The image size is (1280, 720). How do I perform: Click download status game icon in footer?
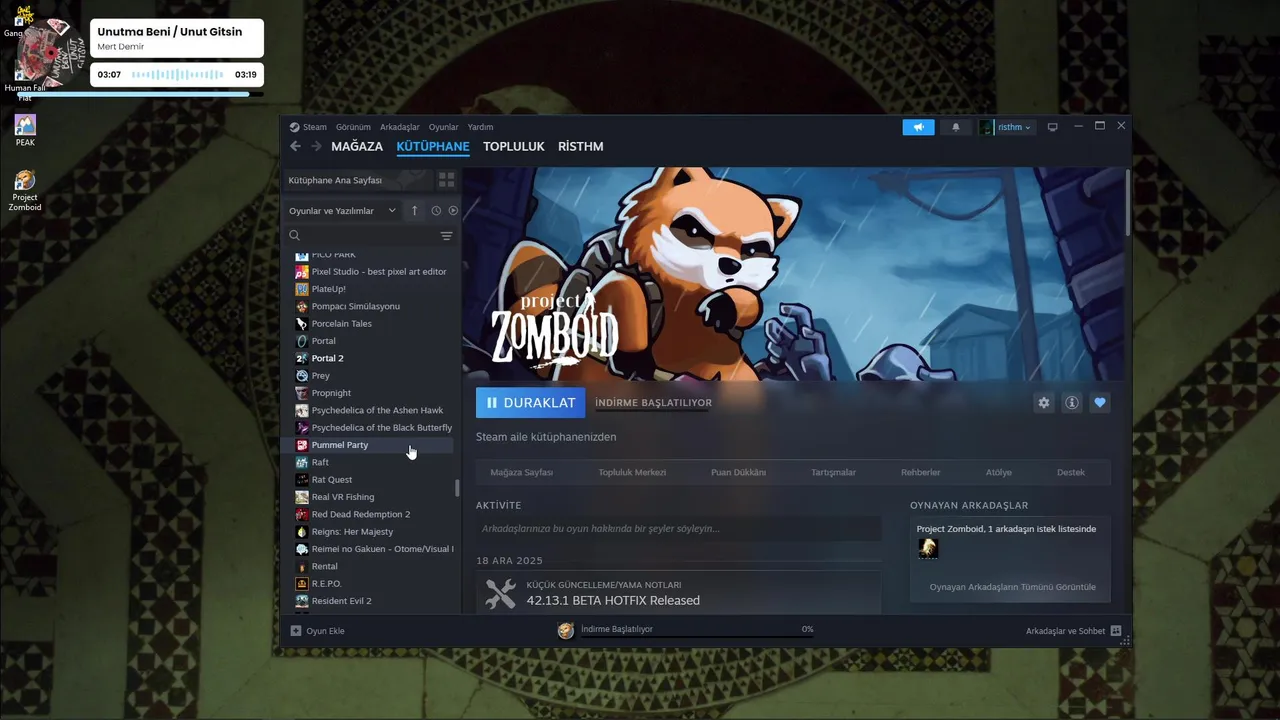(566, 630)
